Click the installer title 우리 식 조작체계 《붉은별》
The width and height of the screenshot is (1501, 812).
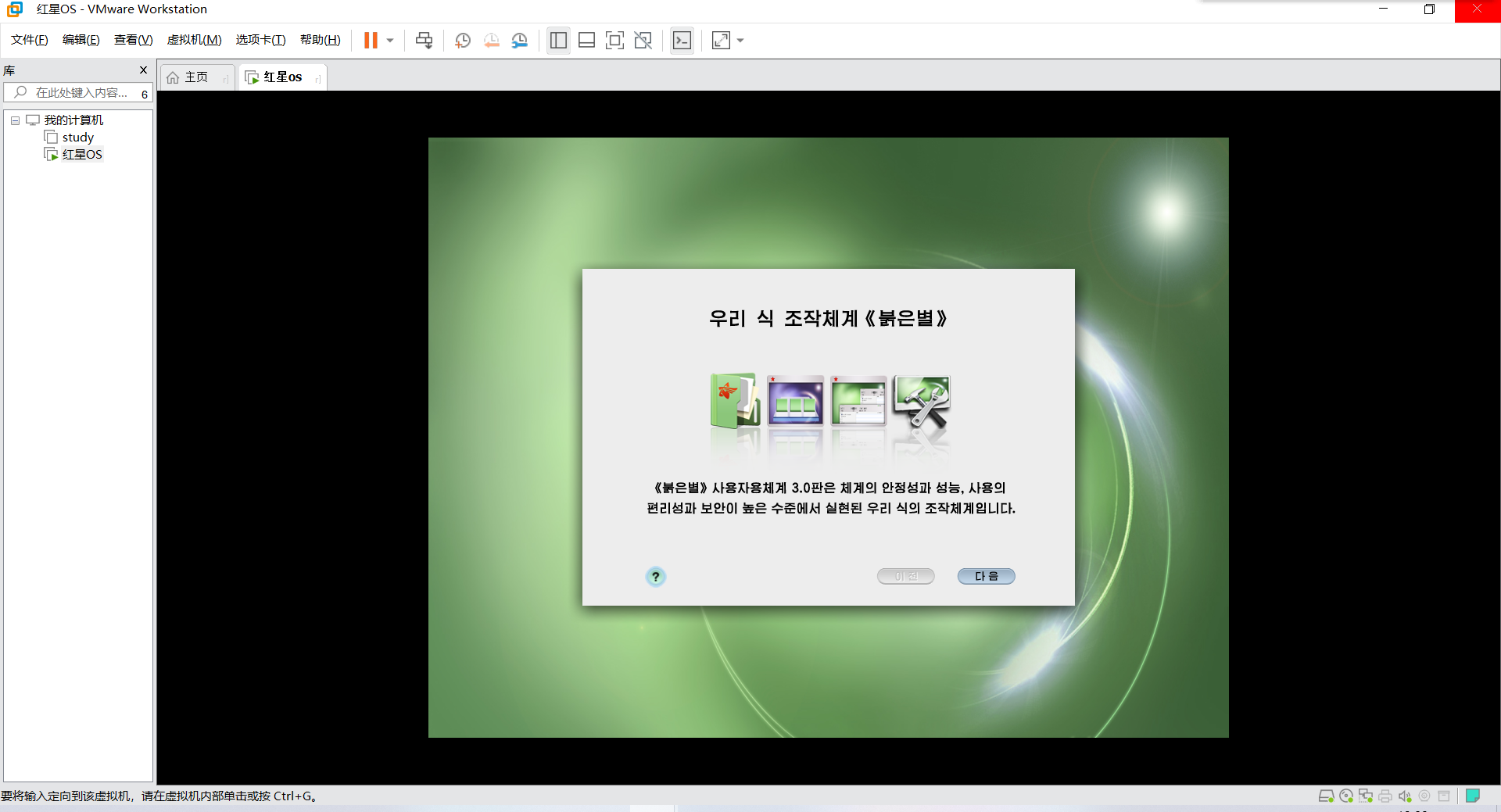[x=828, y=318]
